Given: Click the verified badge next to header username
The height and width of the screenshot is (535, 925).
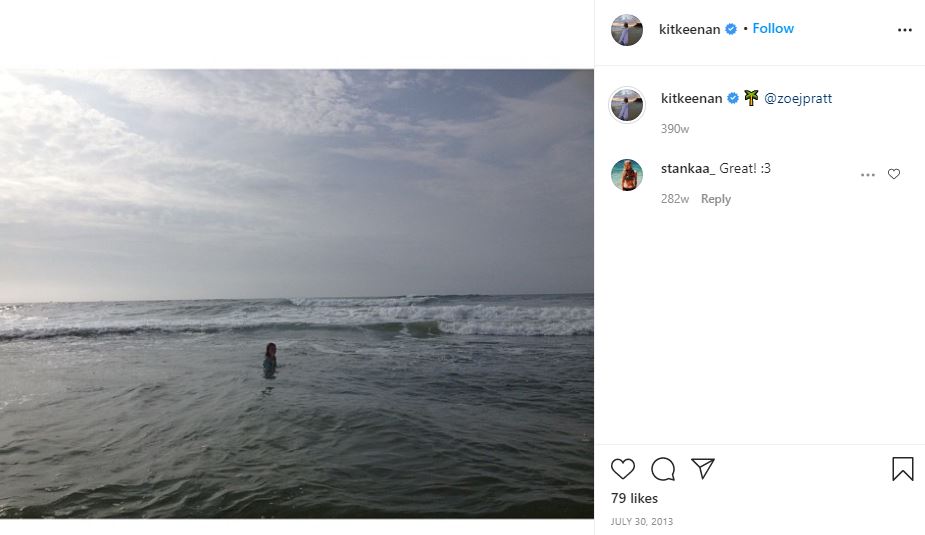Looking at the screenshot, I should 731,29.
